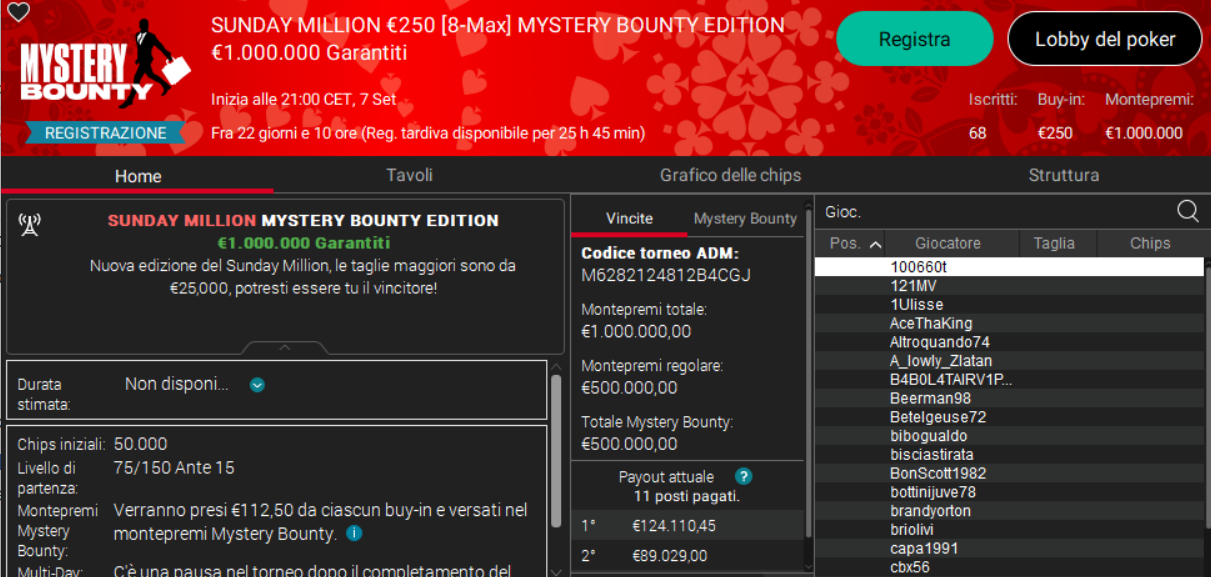1211x577 pixels.
Task: Select player bisciastirata row
Action: point(1009,455)
